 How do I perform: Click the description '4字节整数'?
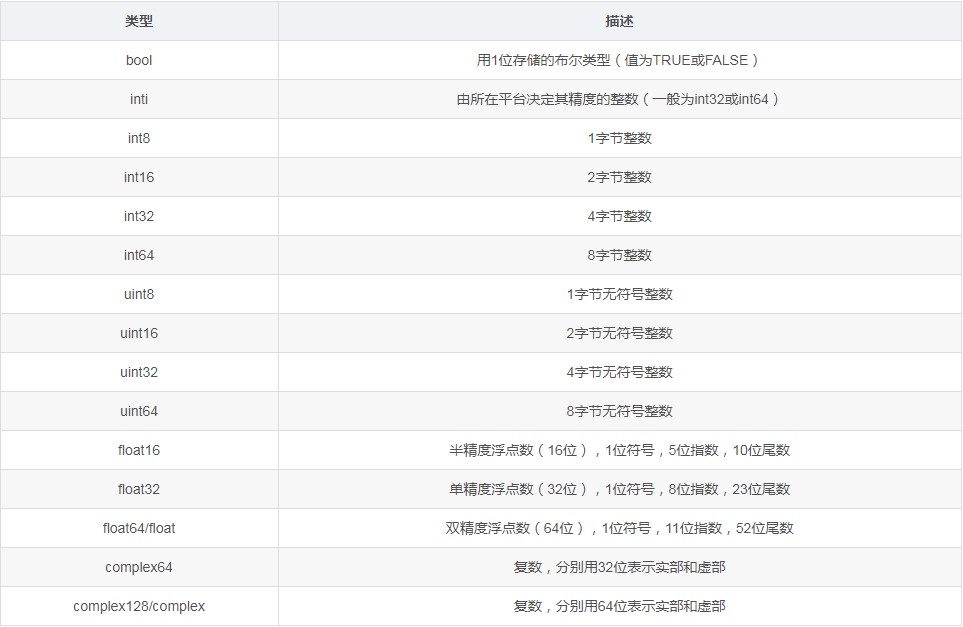tap(619, 216)
